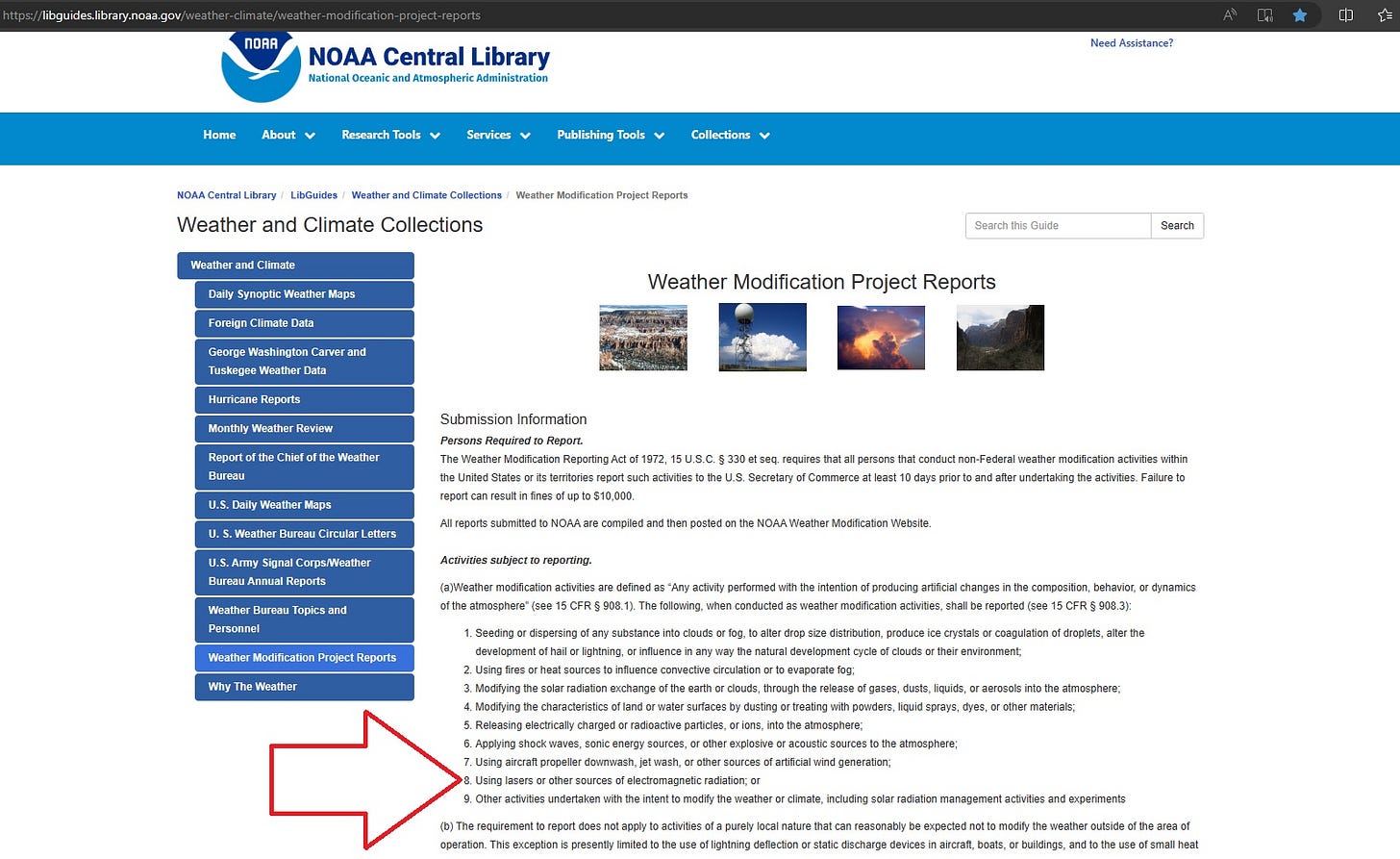Open Foreign Climate Data page

304,323
